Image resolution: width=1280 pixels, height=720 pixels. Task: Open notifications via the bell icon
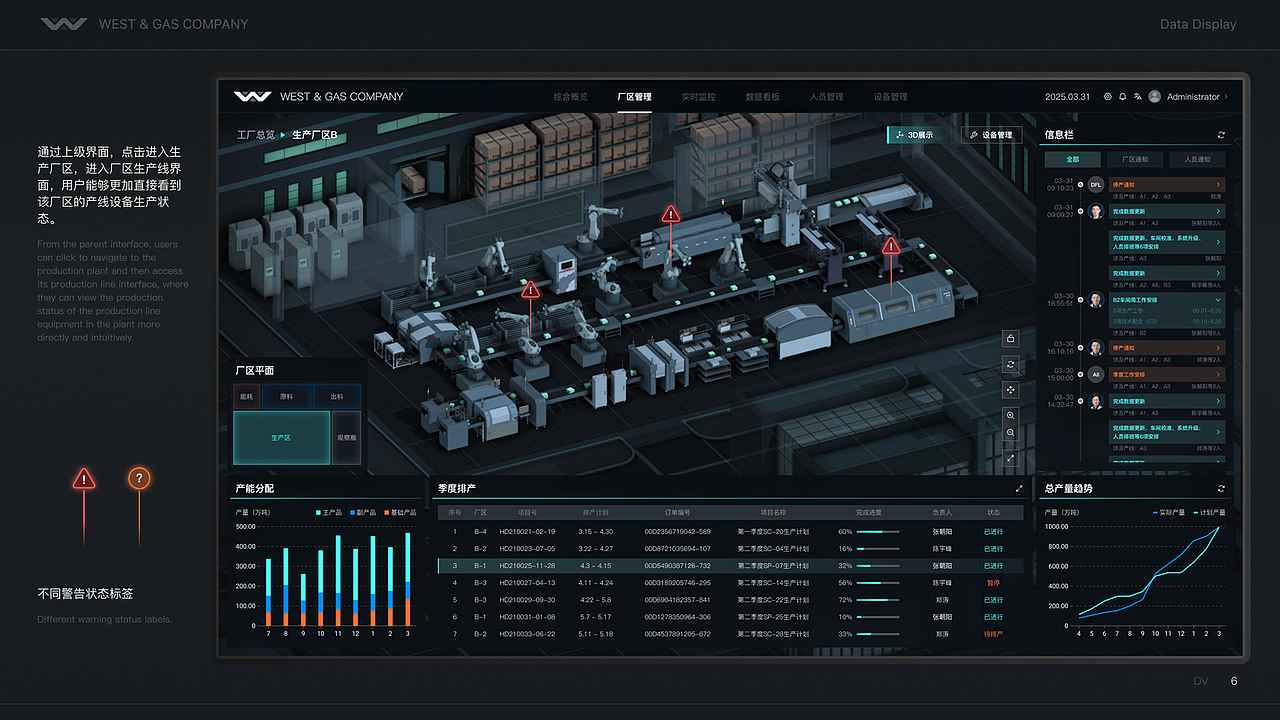coord(1122,97)
